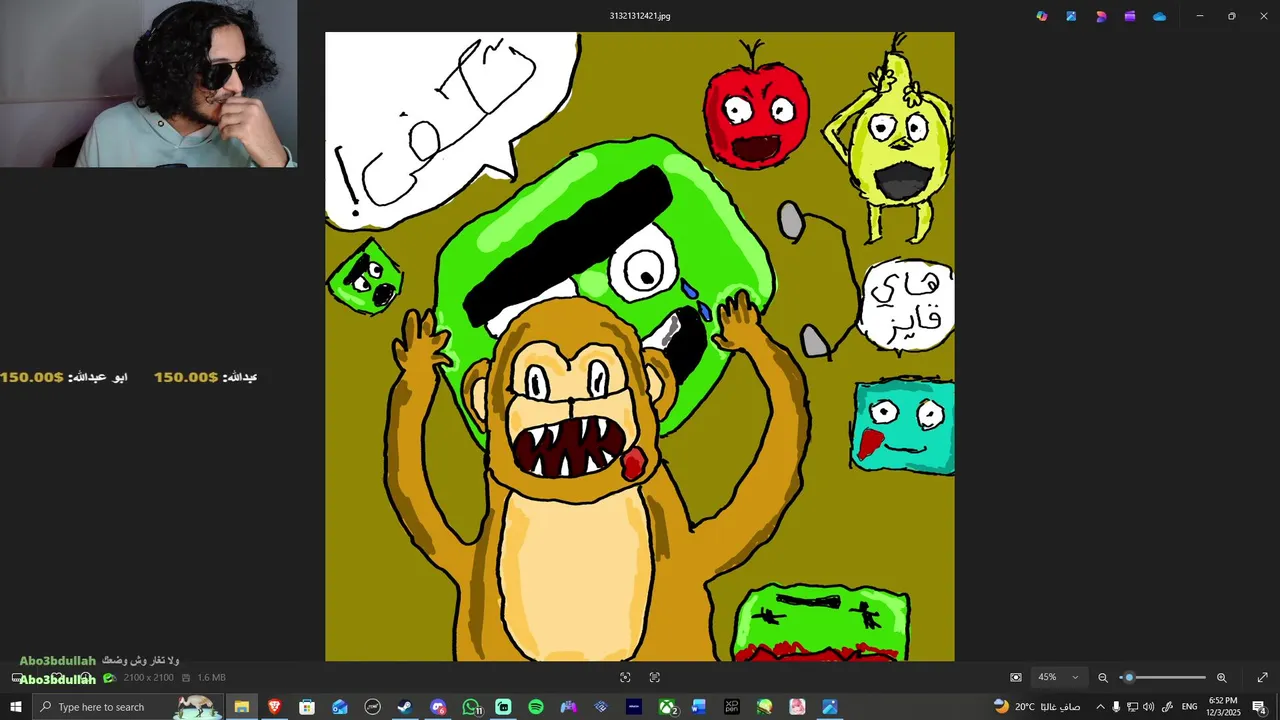Open Clipchamp from the title bar
Viewport: 1280px width, 720px height.
point(1130,16)
